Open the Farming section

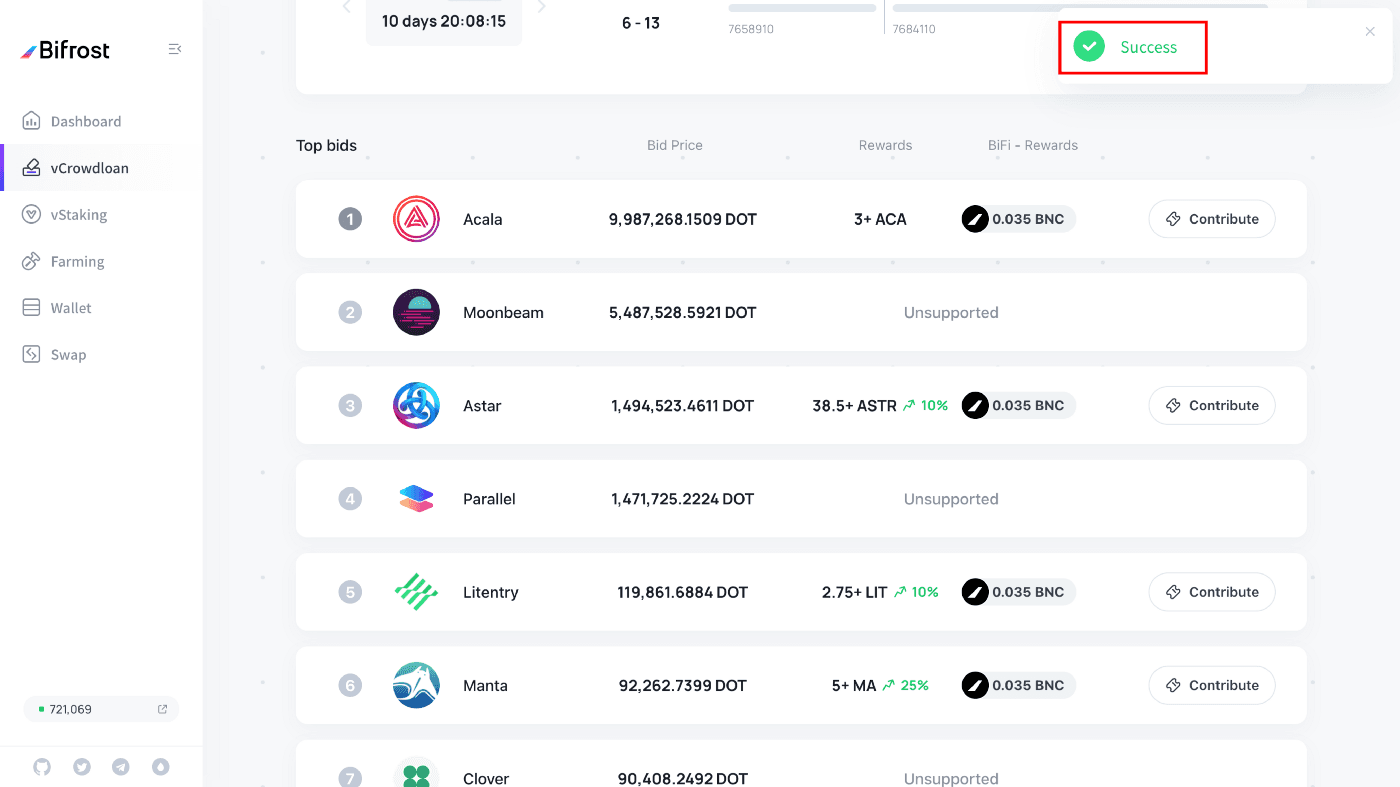coord(77,262)
